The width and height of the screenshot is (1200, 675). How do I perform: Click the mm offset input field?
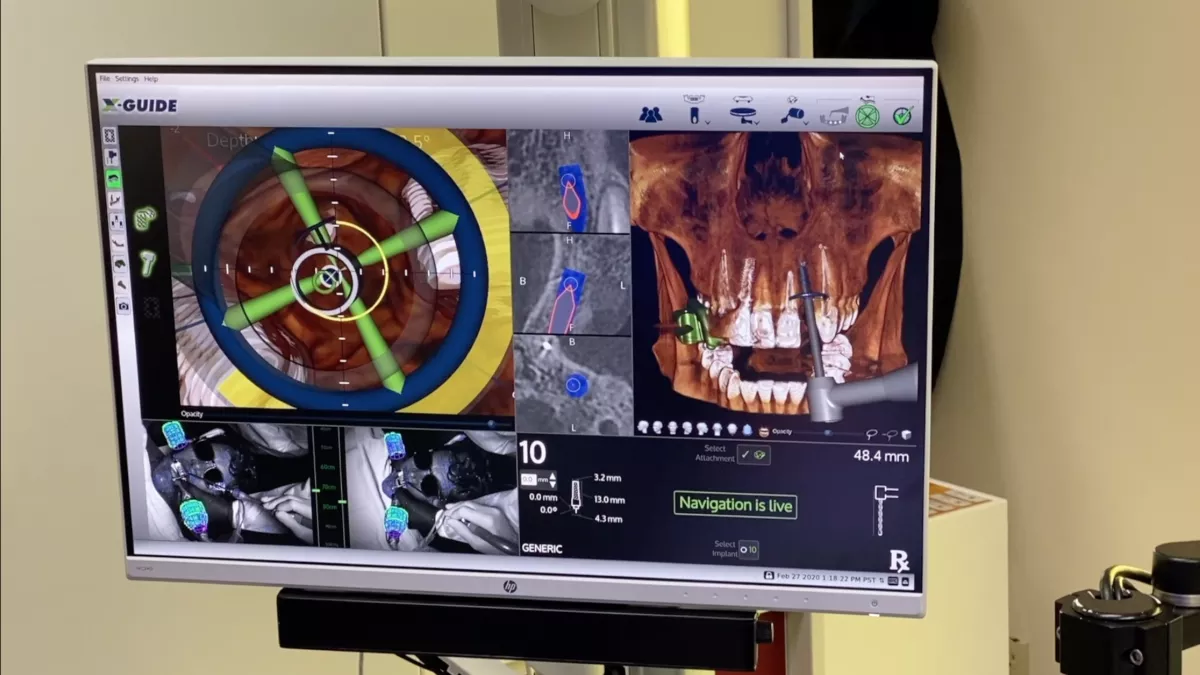coord(529,479)
